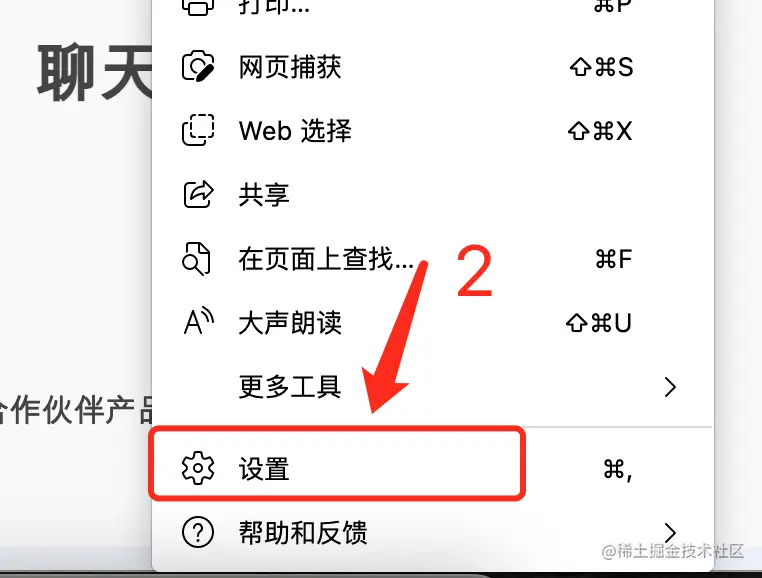The image size is (762, 578).
Task: Open the 更多工具 menu entry
Action: click(x=433, y=387)
